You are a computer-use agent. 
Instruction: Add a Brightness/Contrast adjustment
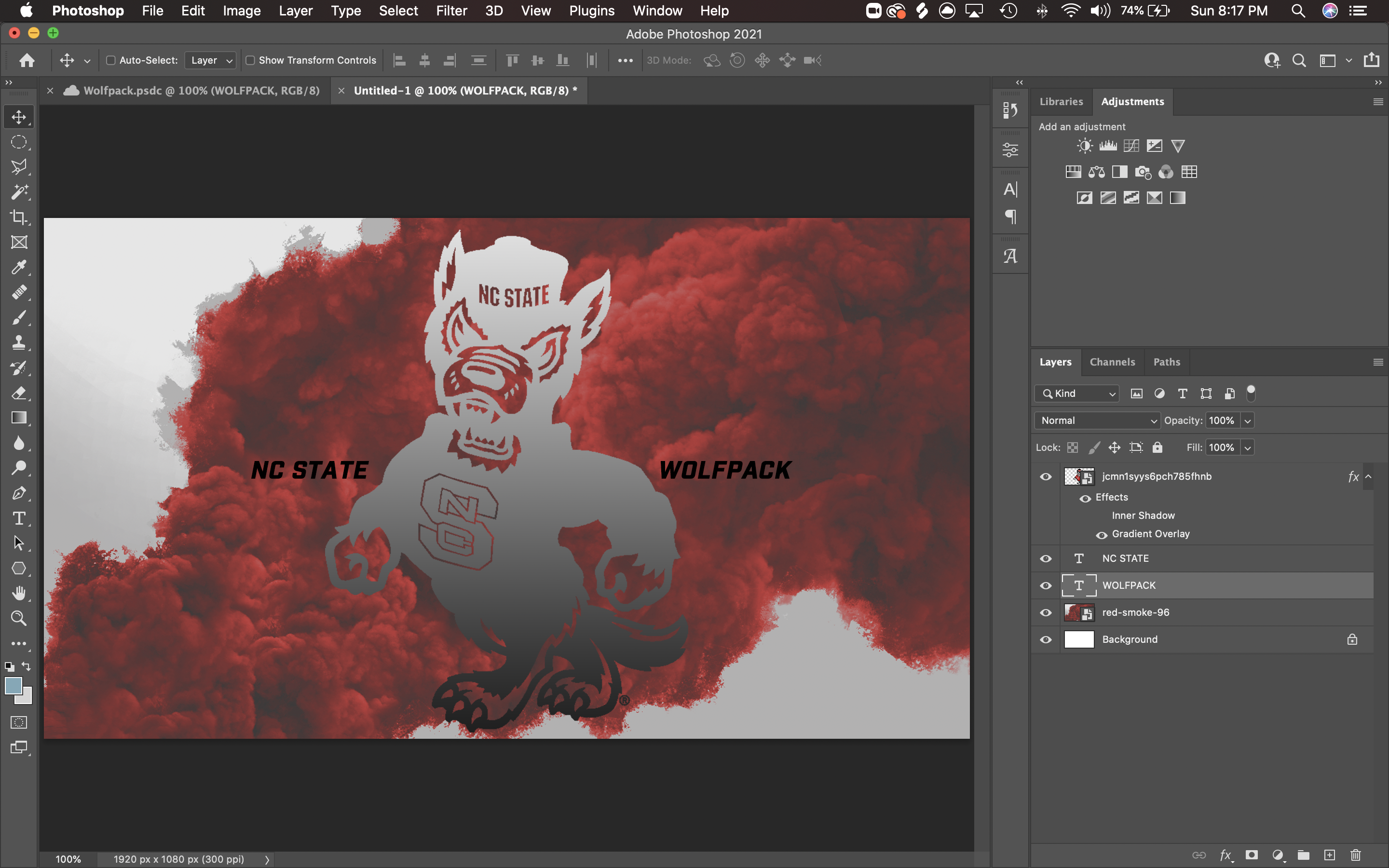pyautogui.click(x=1084, y=146)
